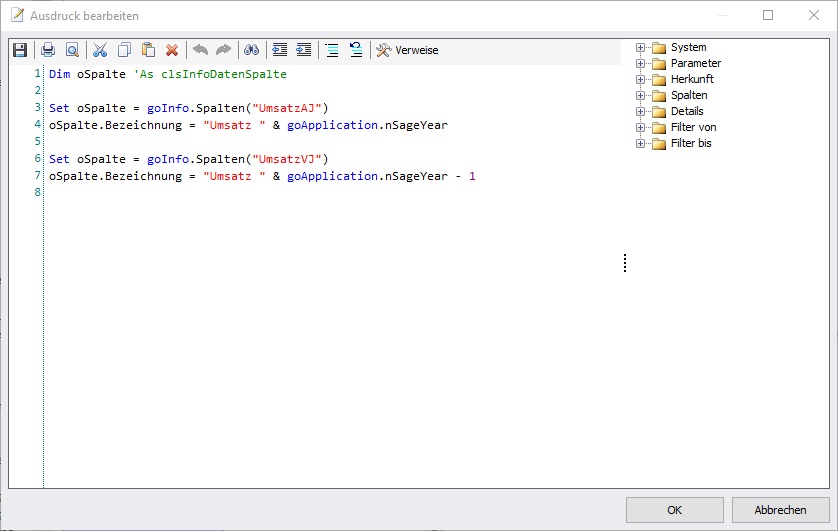Click the Abbrechen button
The height and width of the screenshot is (531, 838).
(x=780, y=510)
